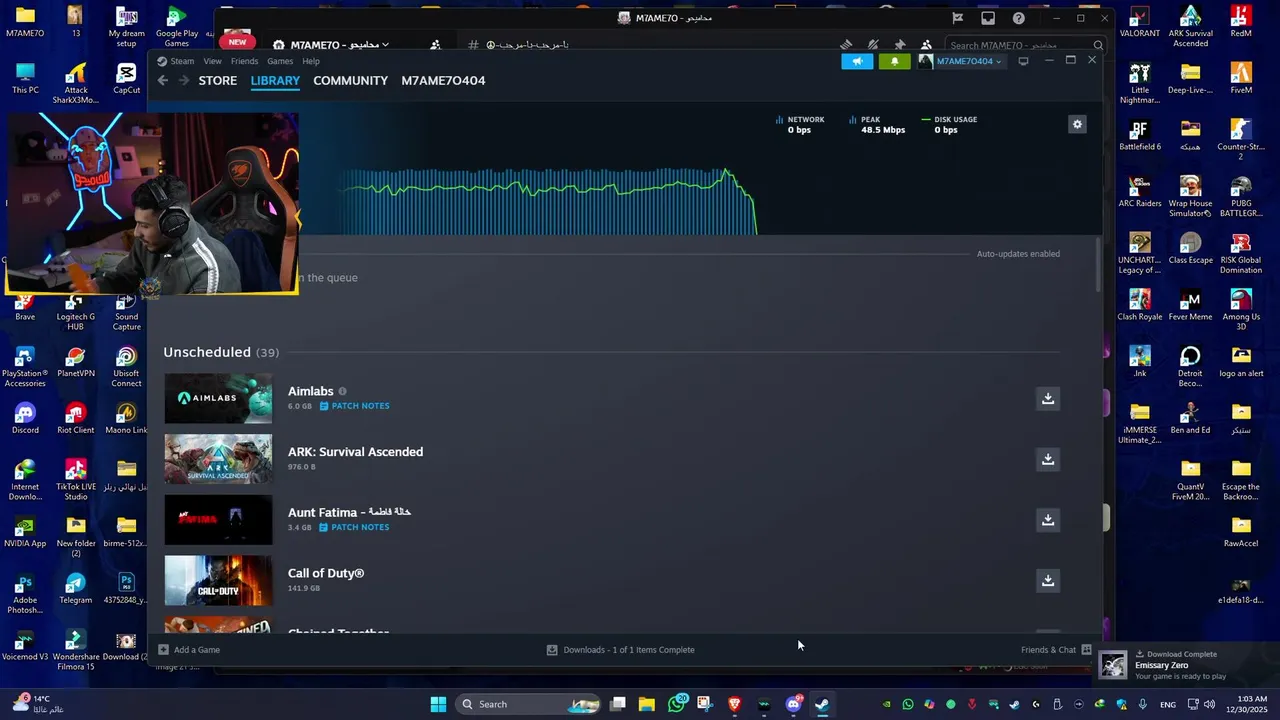Open WhatsApp in Windows taskbar
This screenshot has height=720, width=1280.
[x=677, y=704]
